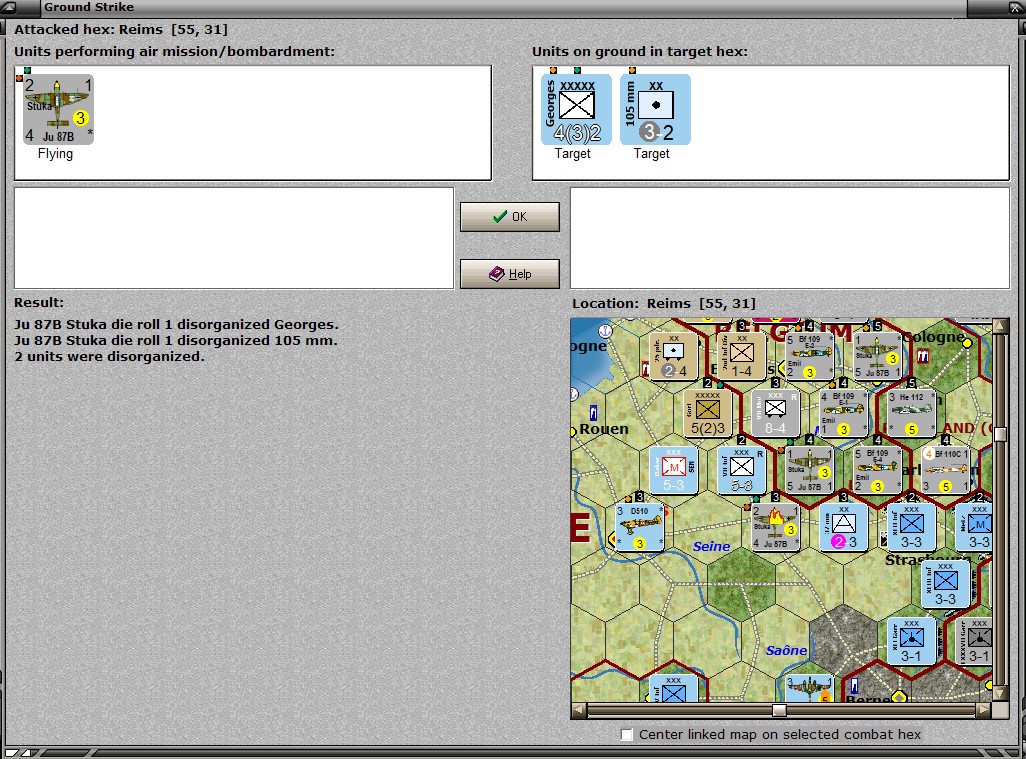
Task: Select the Bf 109 E-1 Emil counter
Action: (843, 413)
